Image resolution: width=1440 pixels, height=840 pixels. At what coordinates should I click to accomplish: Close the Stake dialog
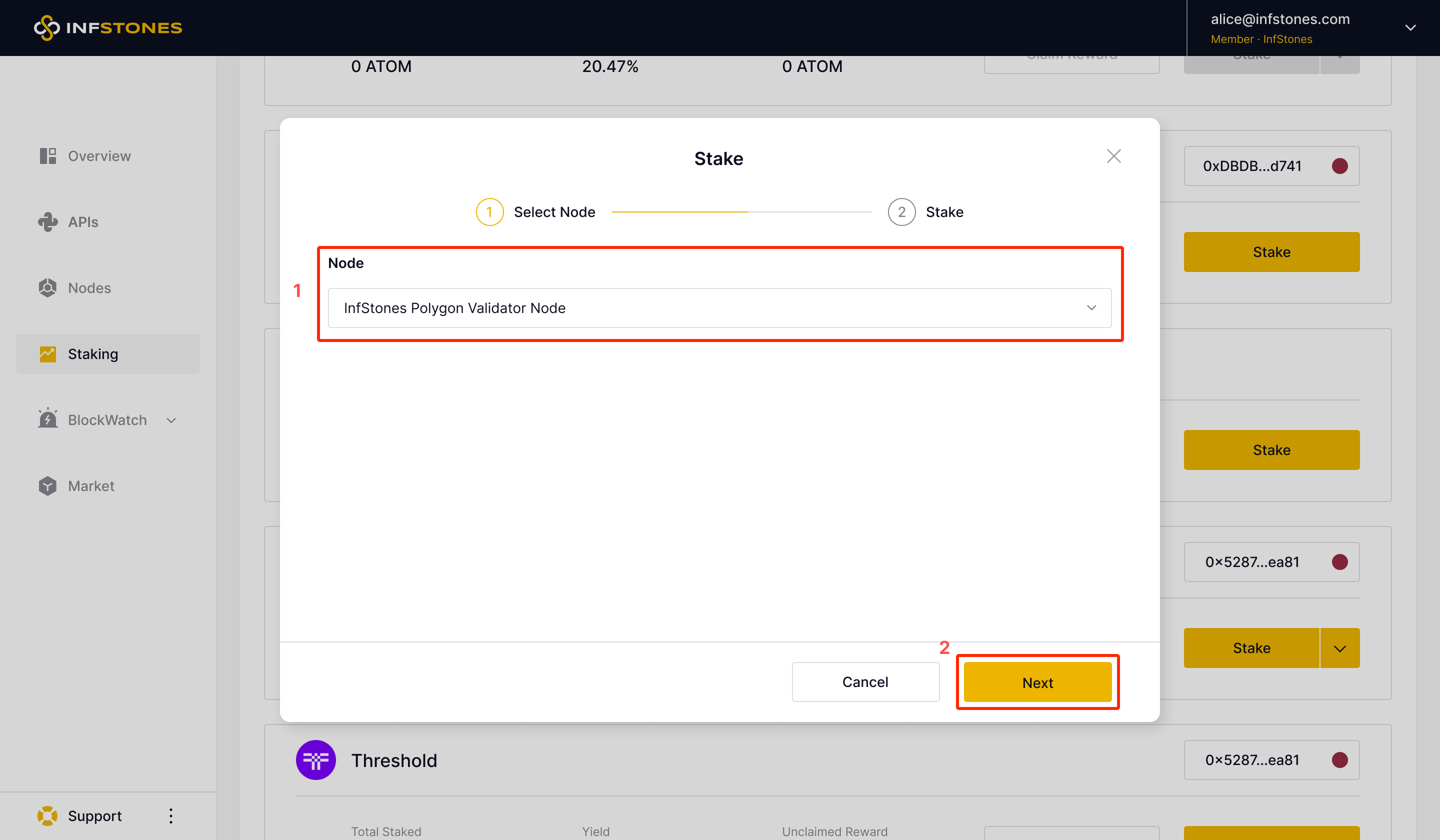pos(1113,156)
